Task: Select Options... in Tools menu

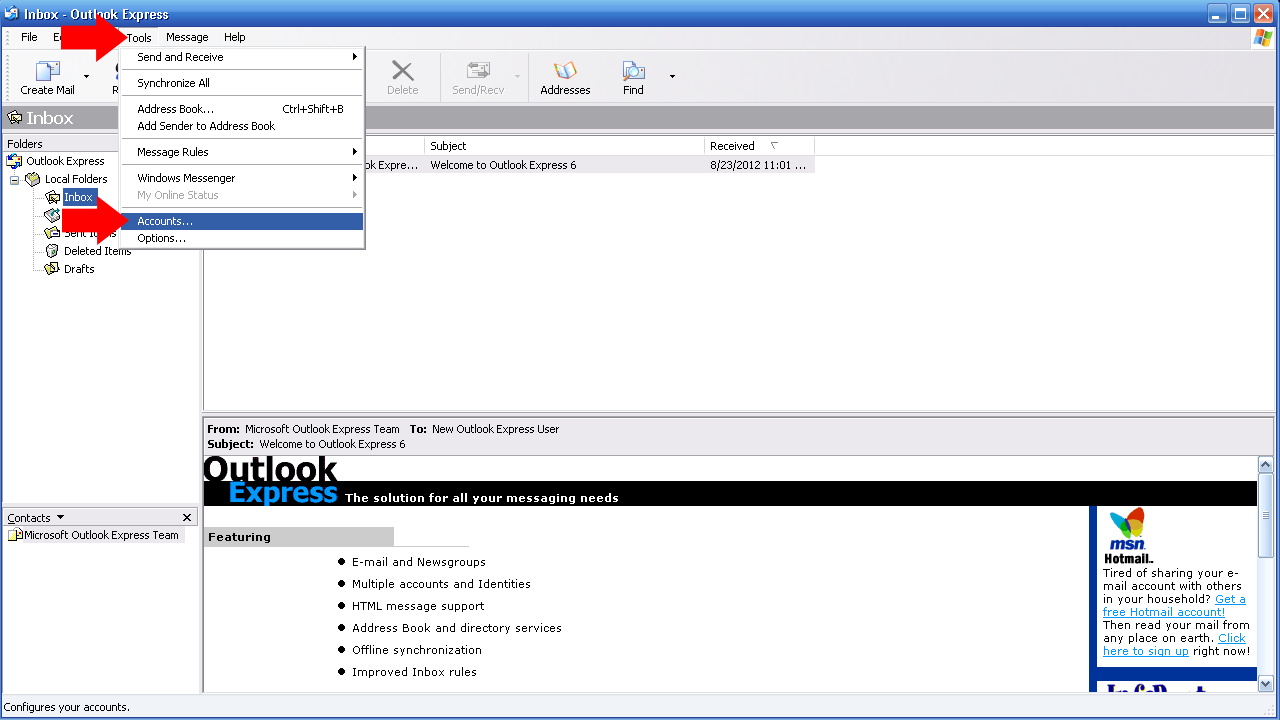Action: coord(242,238)
